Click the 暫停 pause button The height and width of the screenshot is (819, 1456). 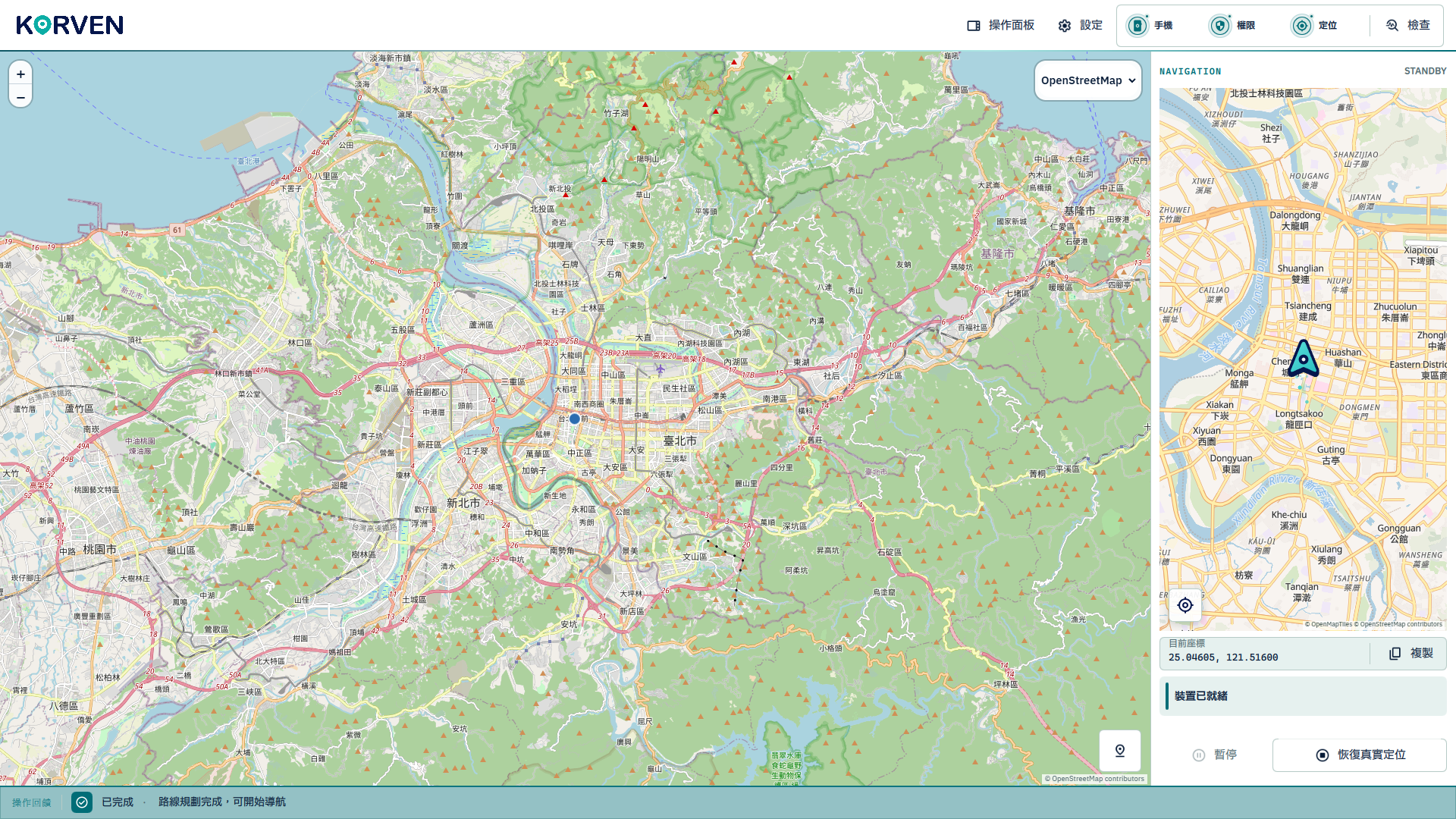pyautogui.click(x=1215, y=755)
